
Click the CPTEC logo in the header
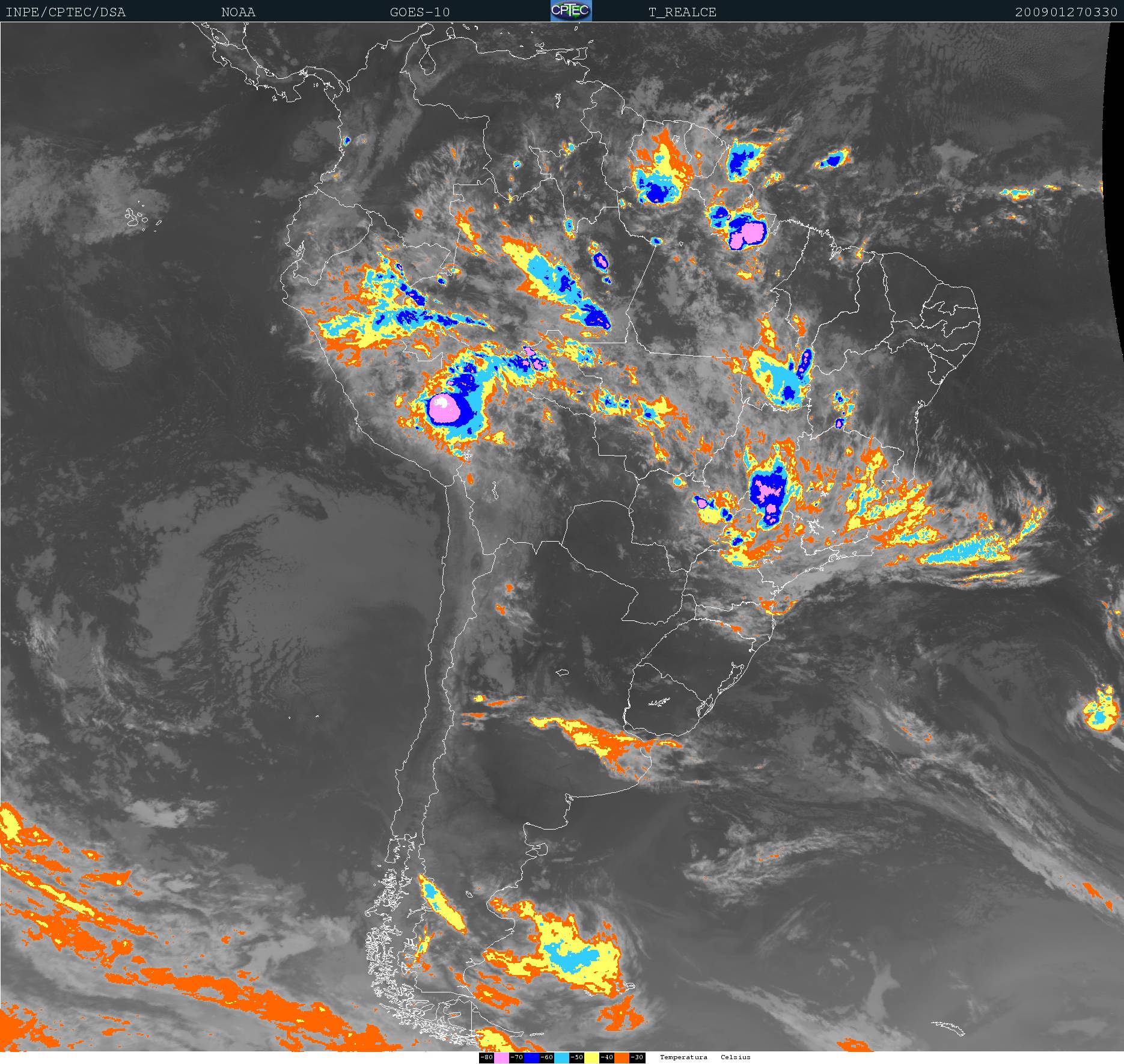tap(570, 11)
